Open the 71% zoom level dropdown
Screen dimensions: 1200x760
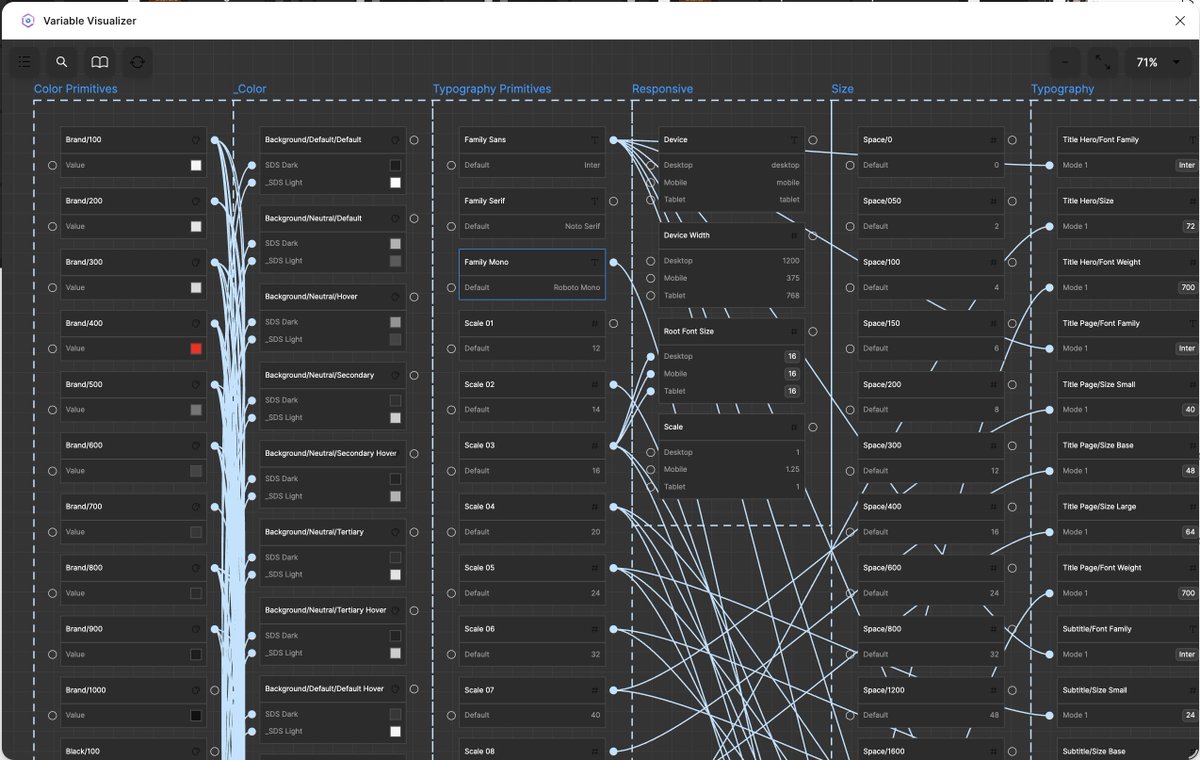(1159, 62)
